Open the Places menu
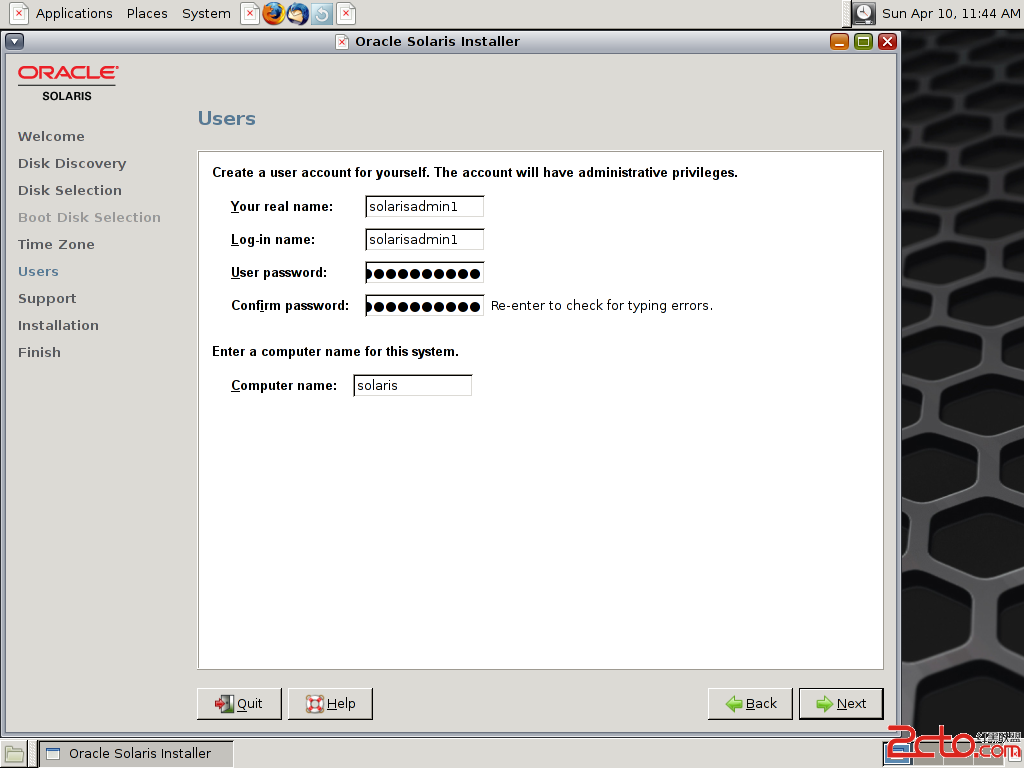This screenshot has width=1024, height=768. tap(147, 13)
